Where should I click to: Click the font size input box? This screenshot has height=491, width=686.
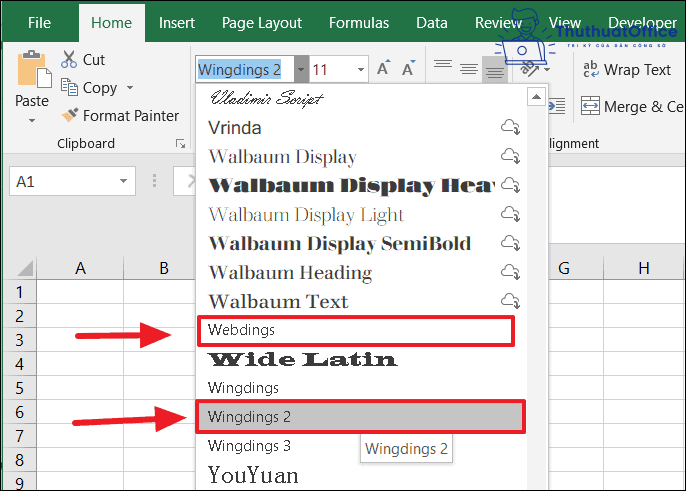tap(332, 69)
